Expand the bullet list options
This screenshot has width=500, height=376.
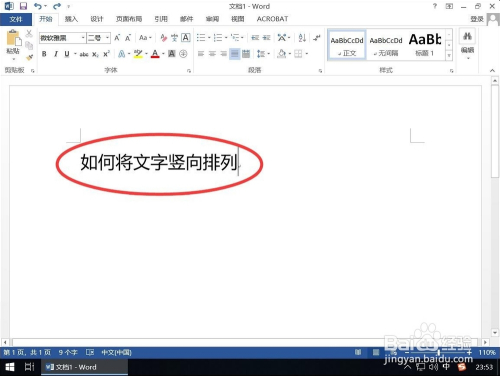[209, 38]
